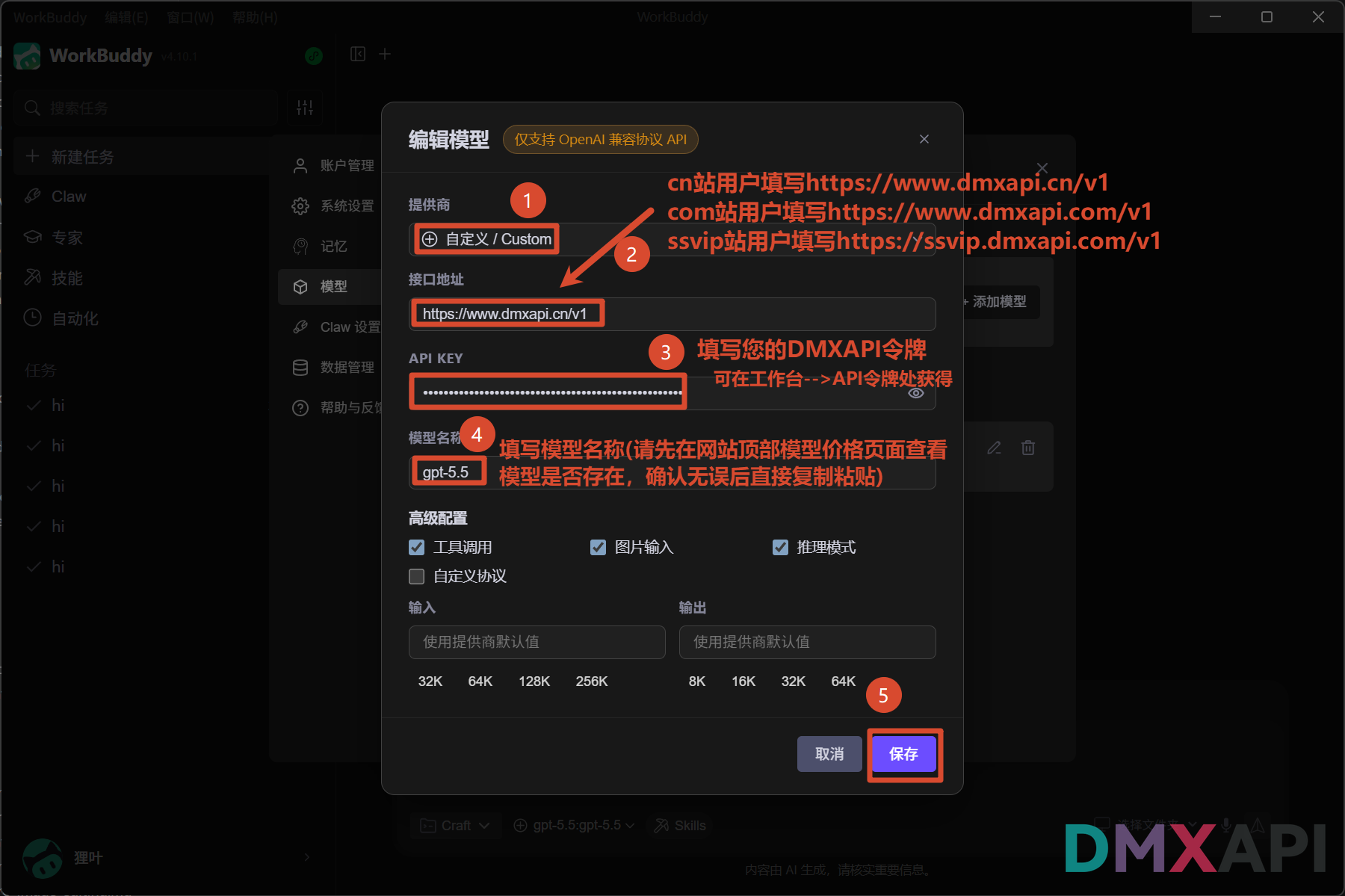Close the 编辑模型 dialog
This screenshot has height=896, width=1345.
pyautogui.click(x=924, y=139)
